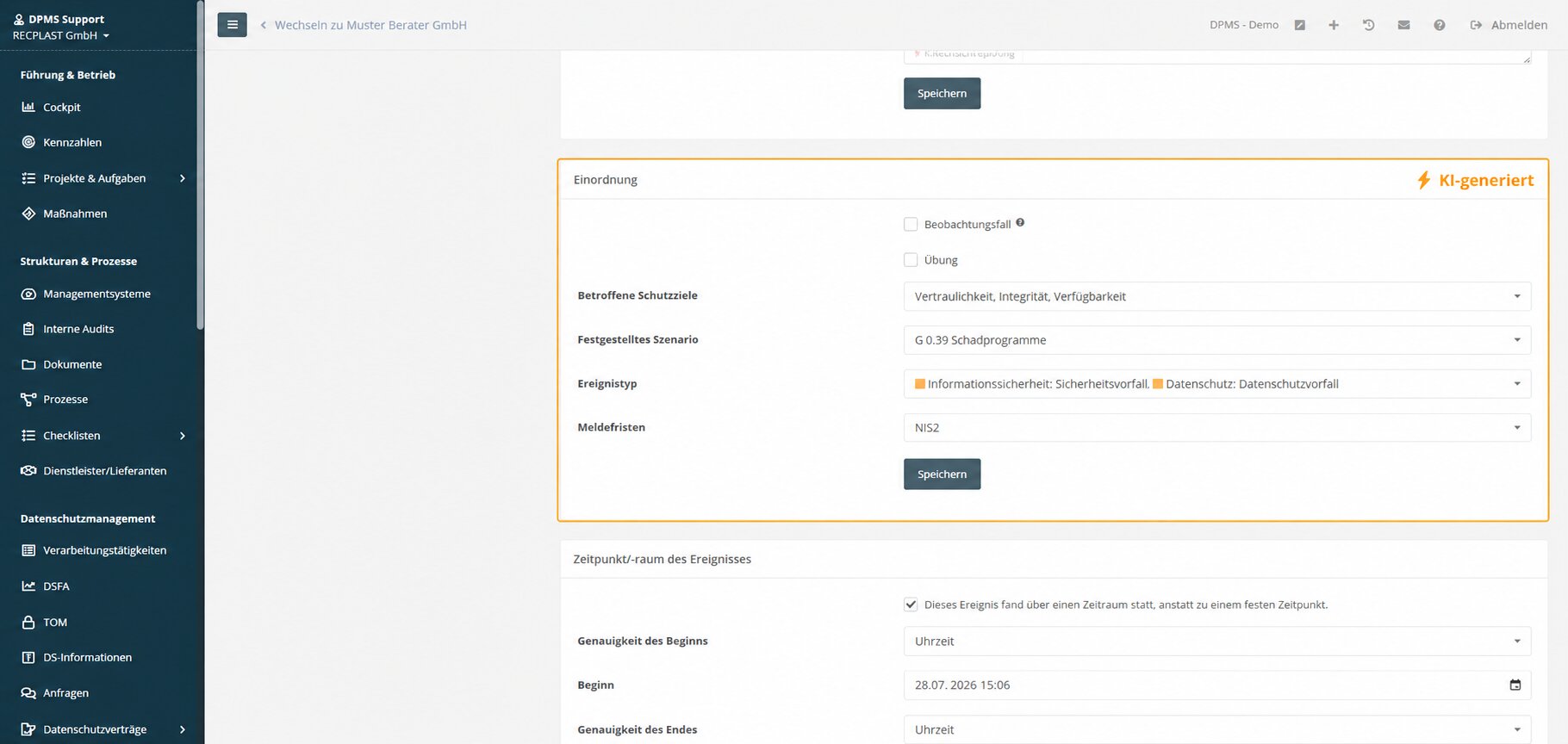Expand the Datenschutzverträge submenu chevron
This screenshot has height=744, width=1568.
[183, 729]
